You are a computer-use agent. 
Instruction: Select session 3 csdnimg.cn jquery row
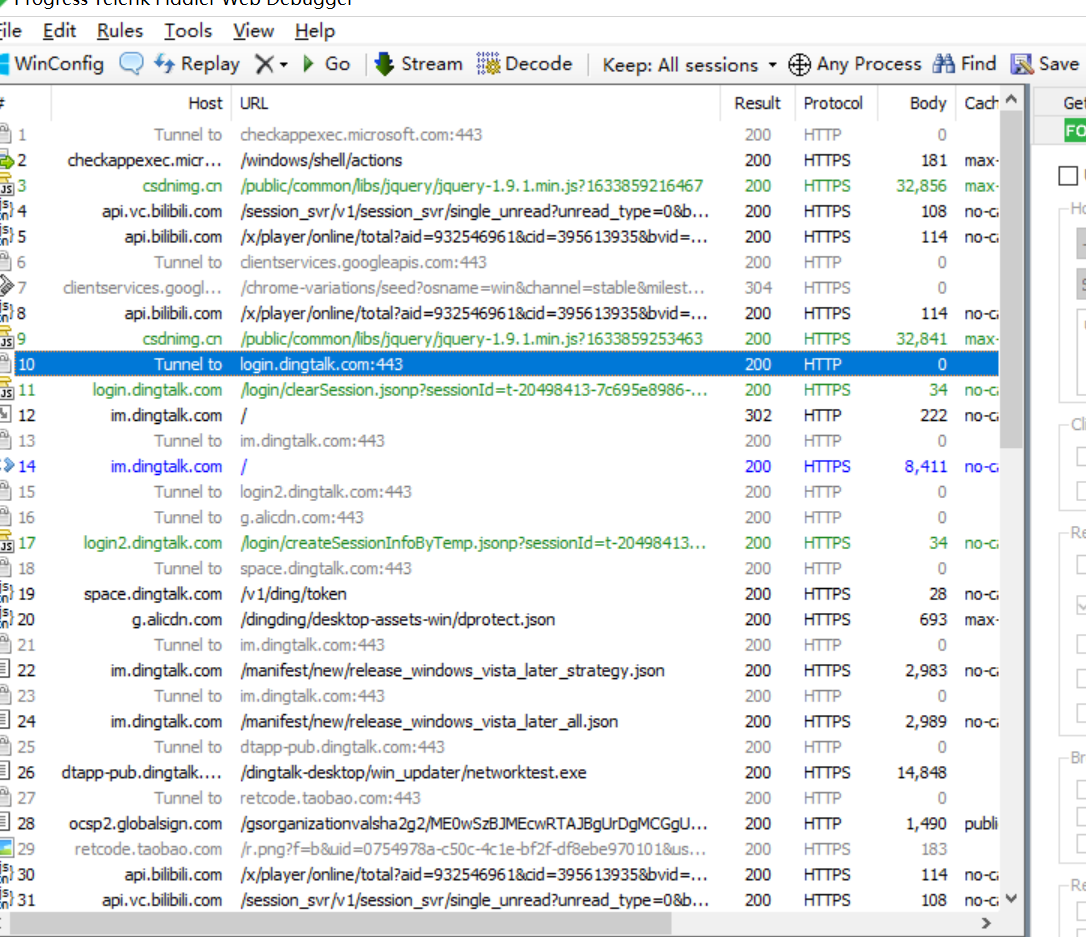coord(499,186)
